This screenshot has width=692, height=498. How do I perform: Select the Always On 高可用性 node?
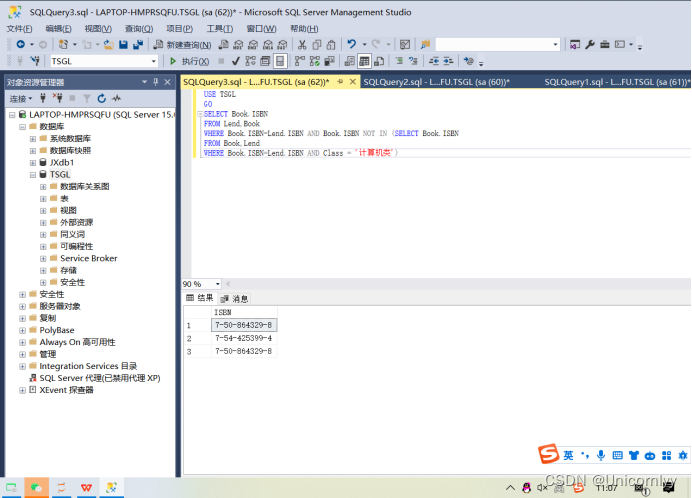point(77,342)
